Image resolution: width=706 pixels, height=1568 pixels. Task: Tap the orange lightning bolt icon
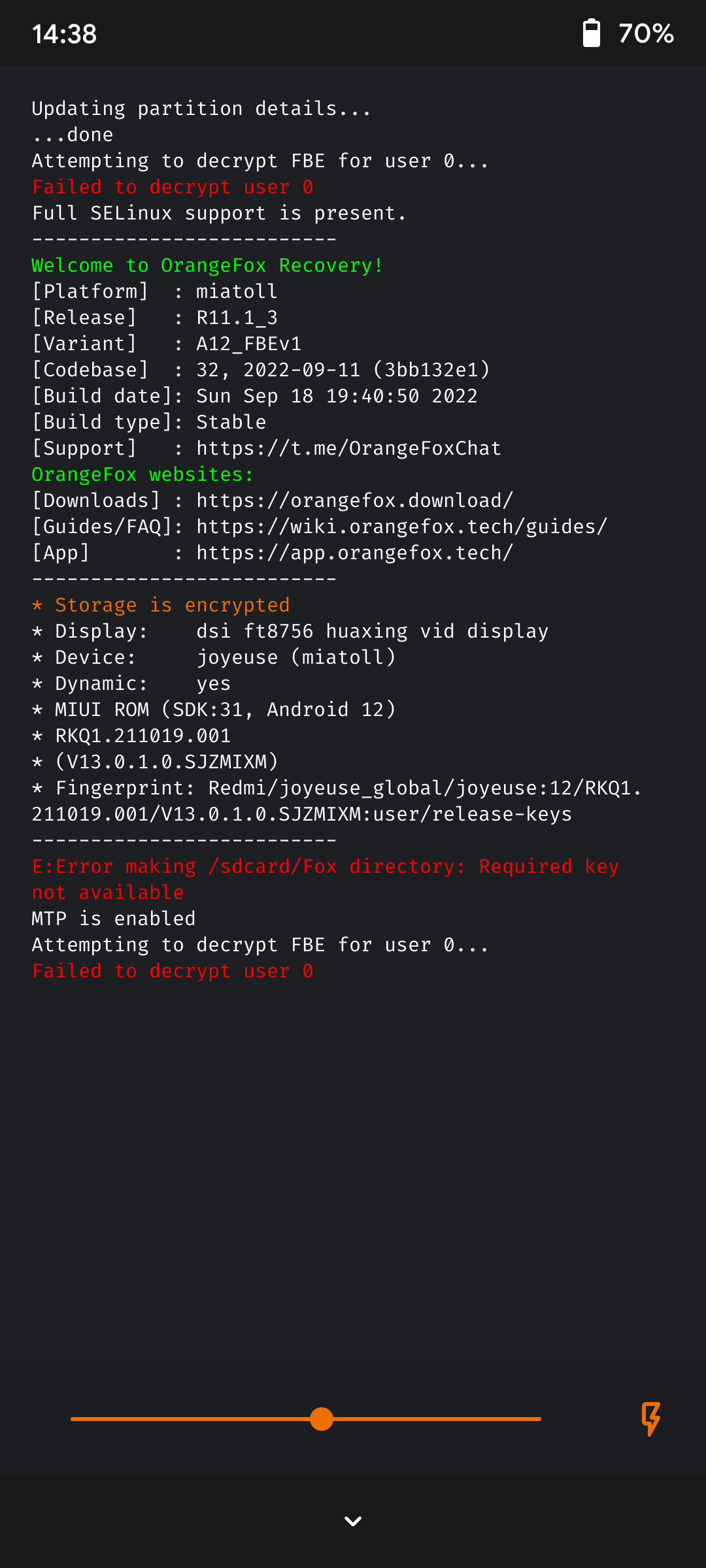pyautogui.click(x=650, y=1418)
